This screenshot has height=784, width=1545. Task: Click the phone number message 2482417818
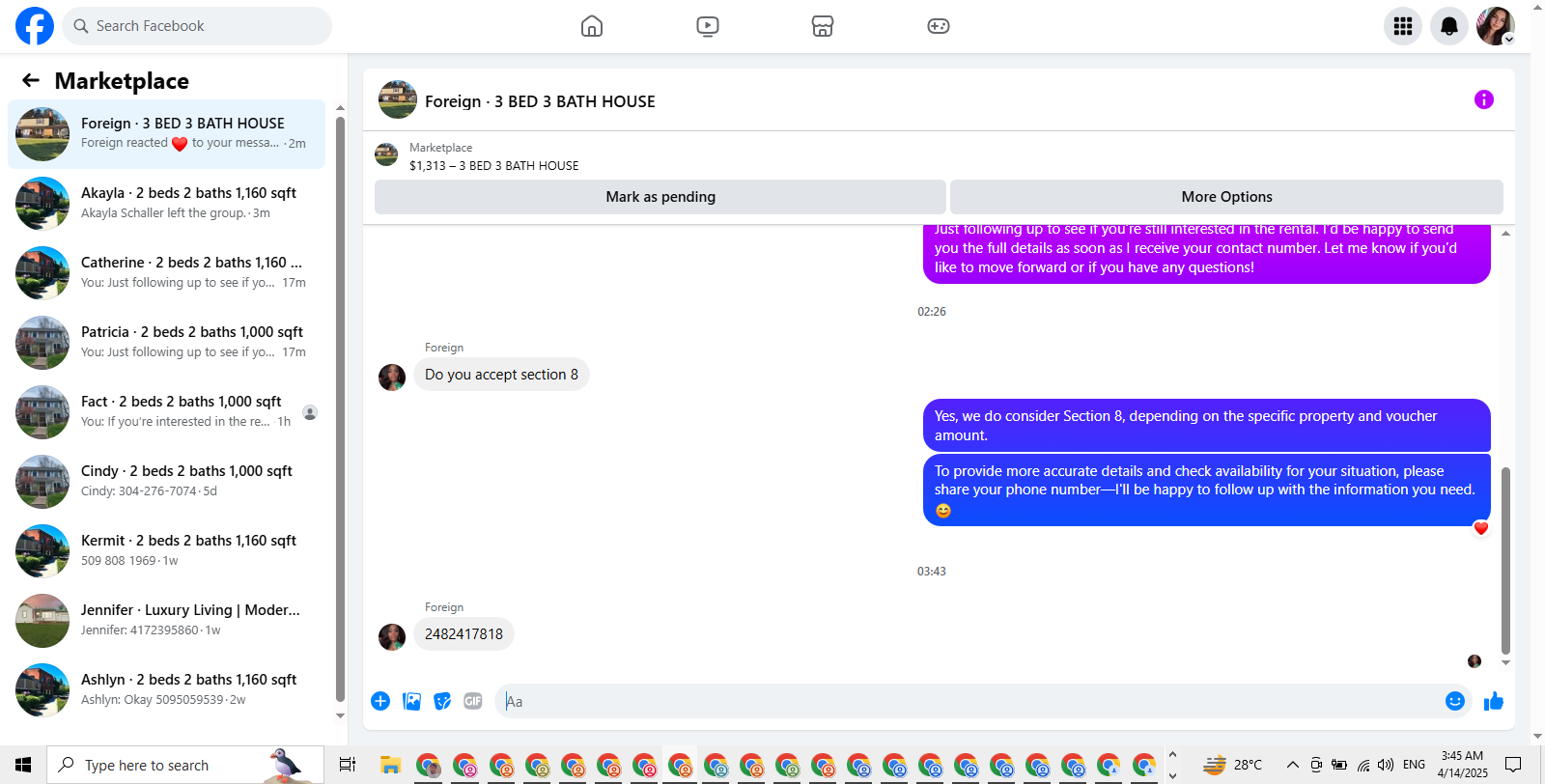[463, 634]
